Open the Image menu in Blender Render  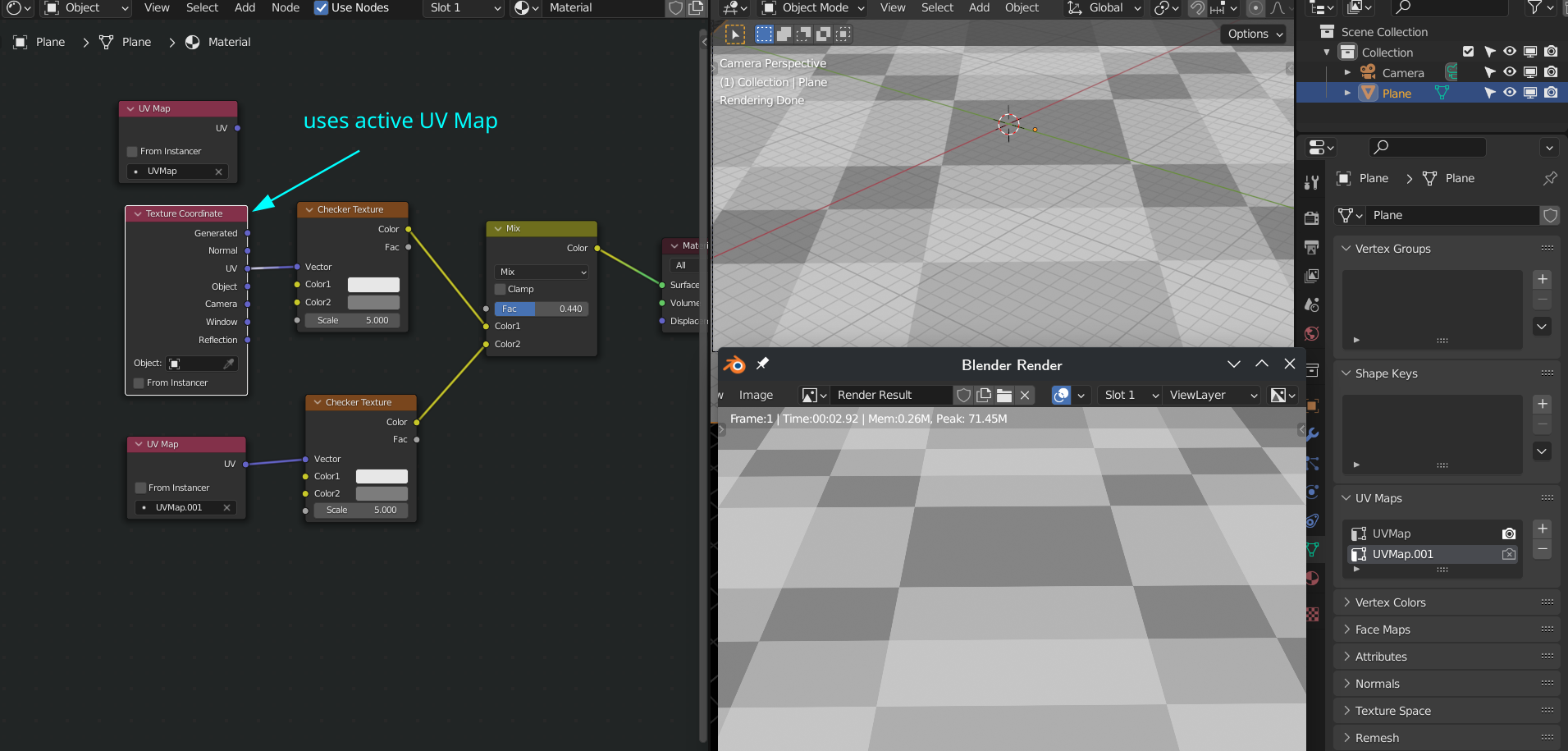pyautogui.click(x=756, y=395)
